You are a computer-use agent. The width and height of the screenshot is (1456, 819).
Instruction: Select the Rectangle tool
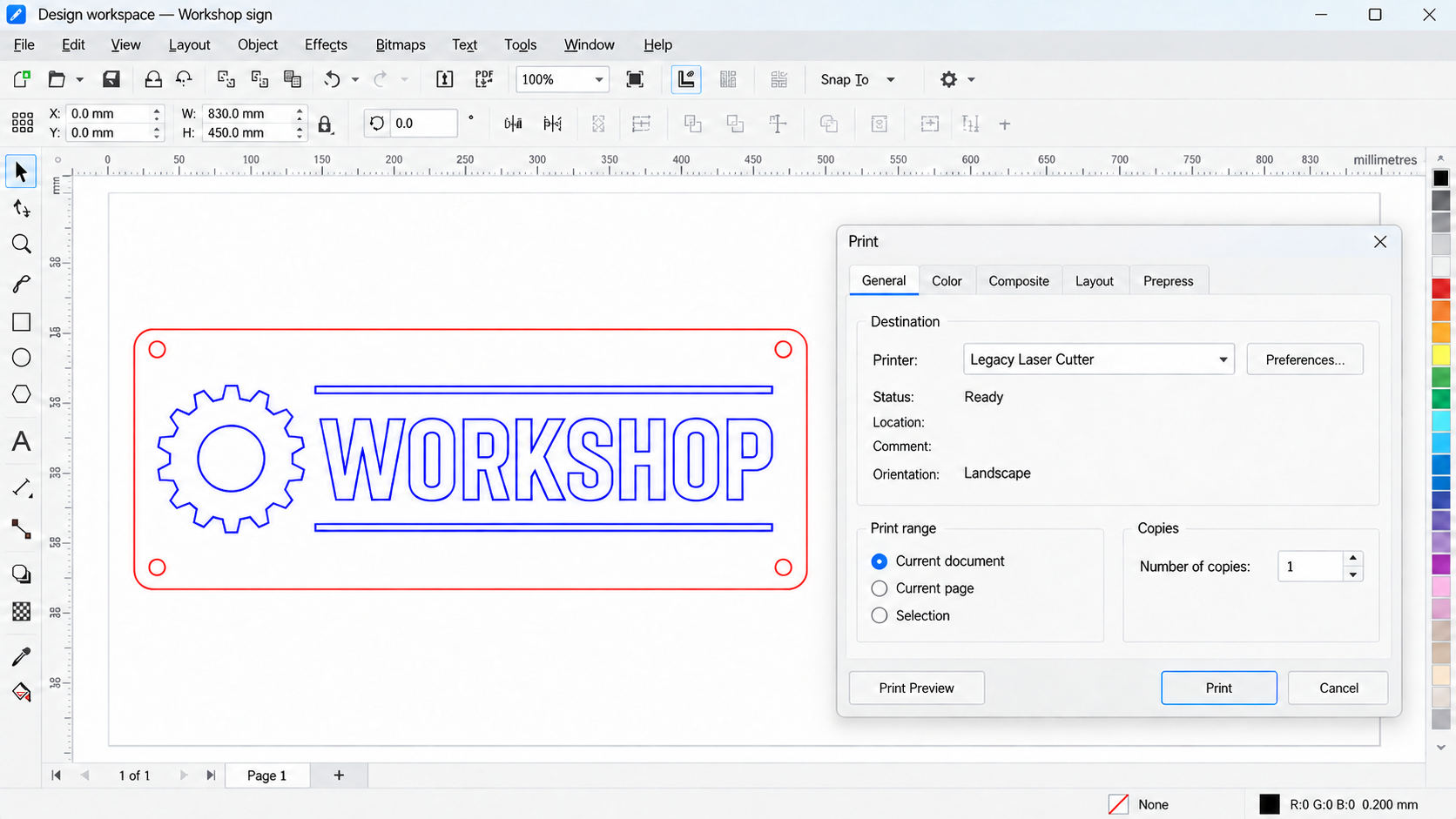click(21, 322)
